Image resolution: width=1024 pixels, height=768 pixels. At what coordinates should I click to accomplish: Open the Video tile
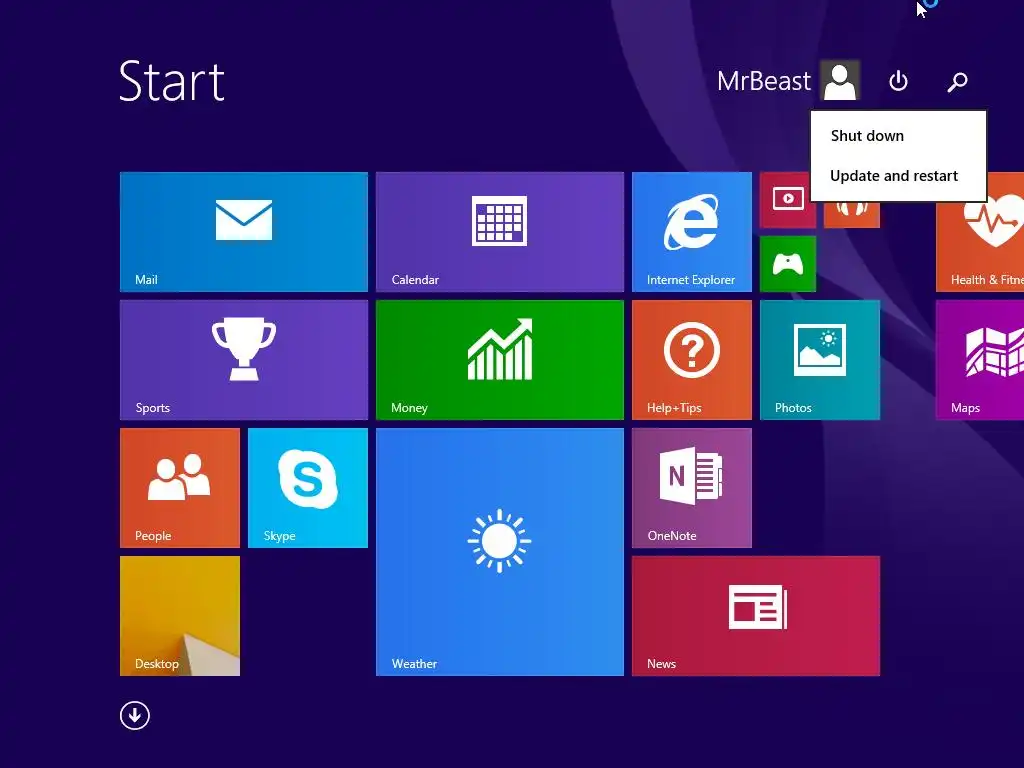(x=787, y=200)
